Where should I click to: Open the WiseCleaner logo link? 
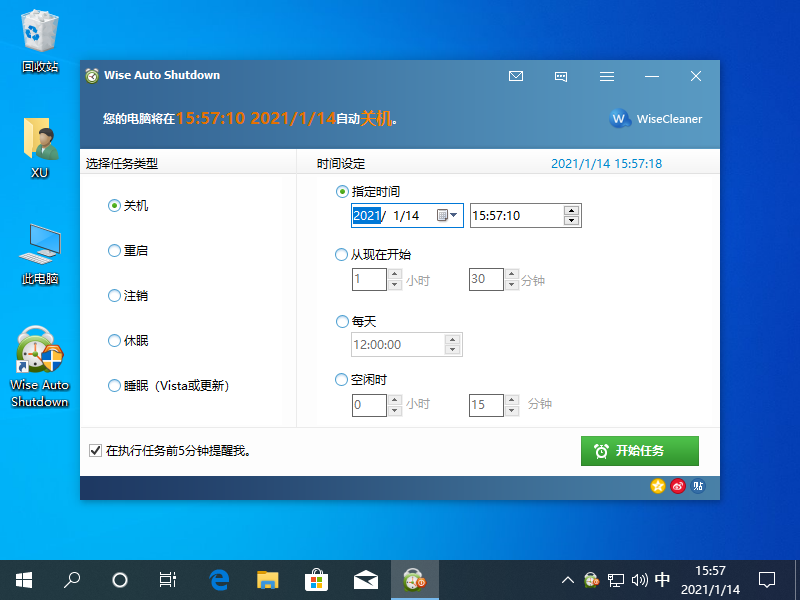click(x=656, y=119)
